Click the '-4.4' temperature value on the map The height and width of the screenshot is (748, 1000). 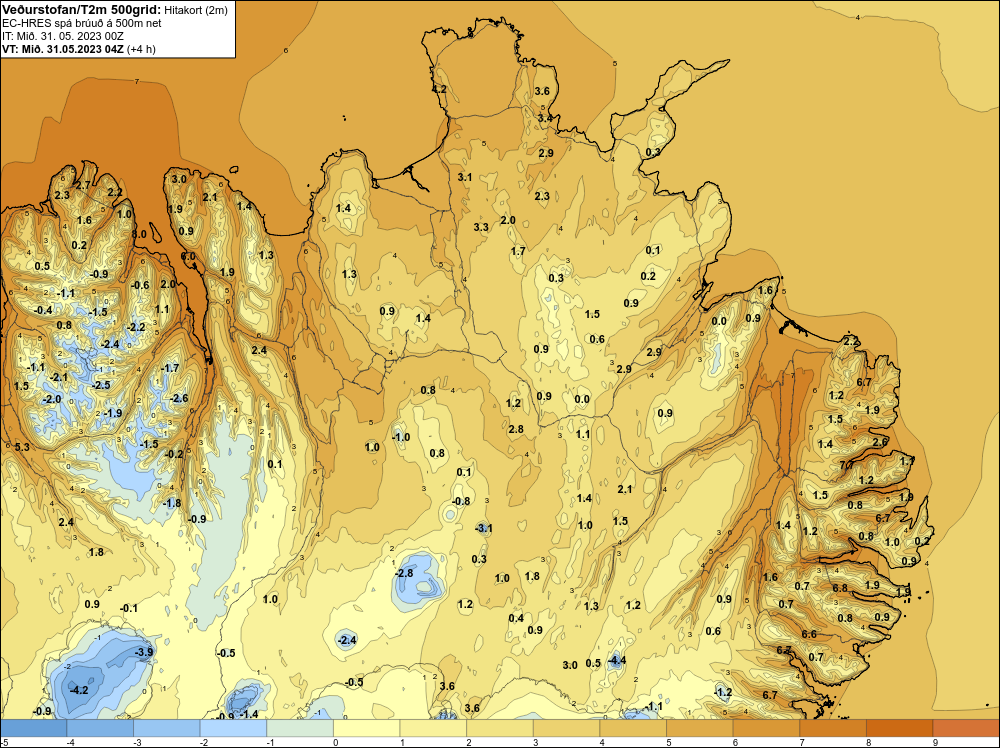[x=616, y=660]
